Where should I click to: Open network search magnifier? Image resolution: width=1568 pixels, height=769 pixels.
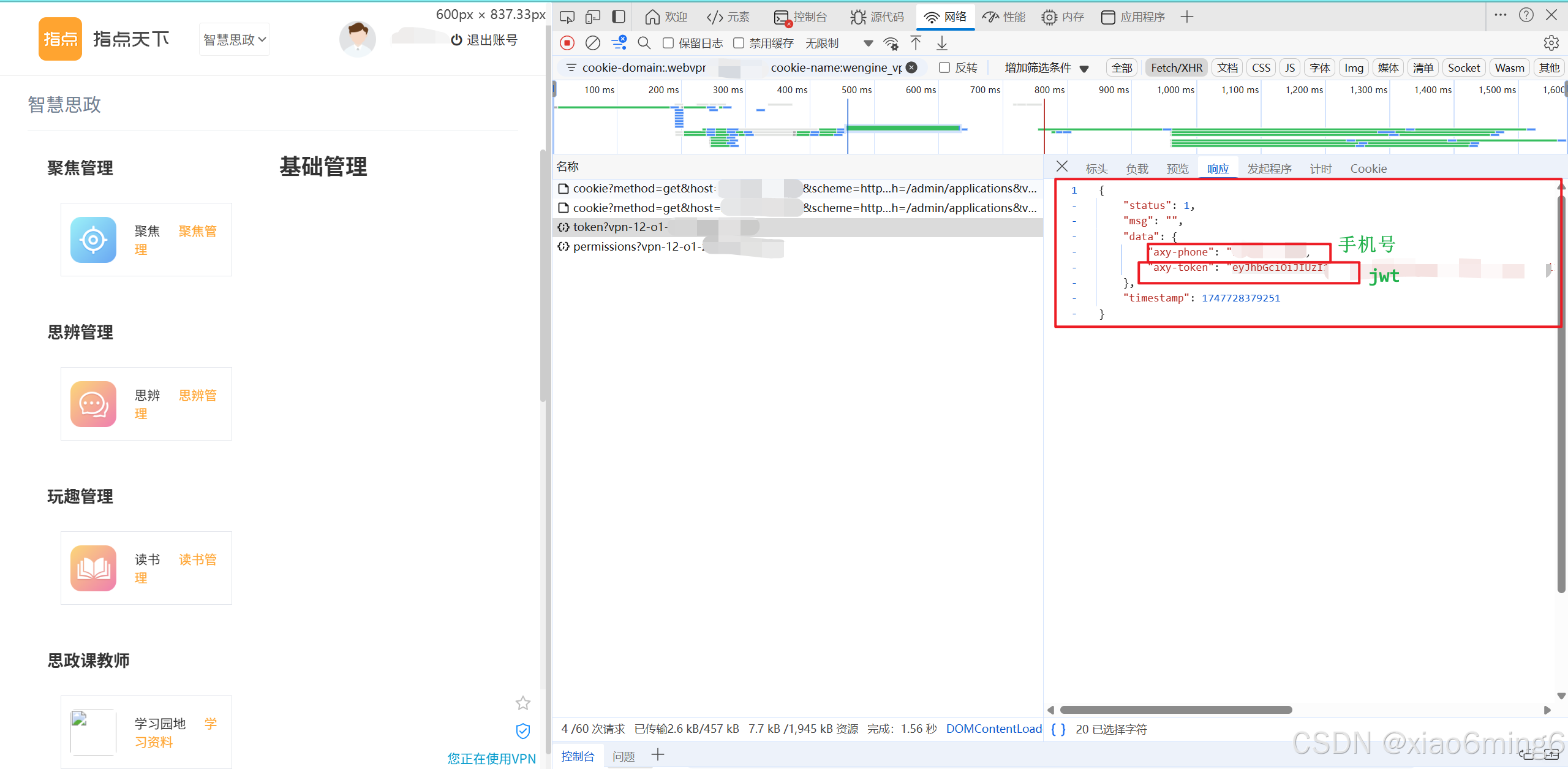pyautogui.click(x=644, y=43)
